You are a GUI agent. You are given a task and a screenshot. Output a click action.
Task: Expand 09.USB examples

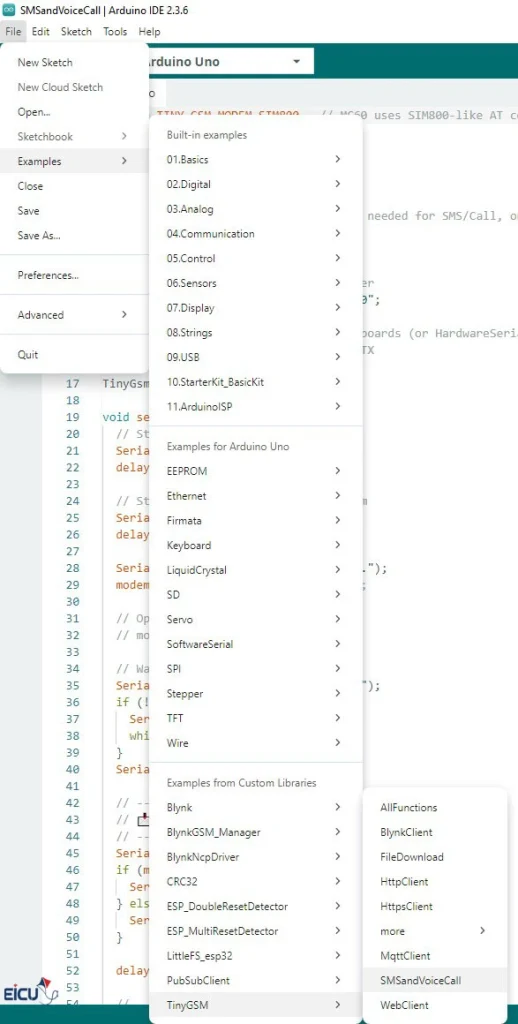255,357
